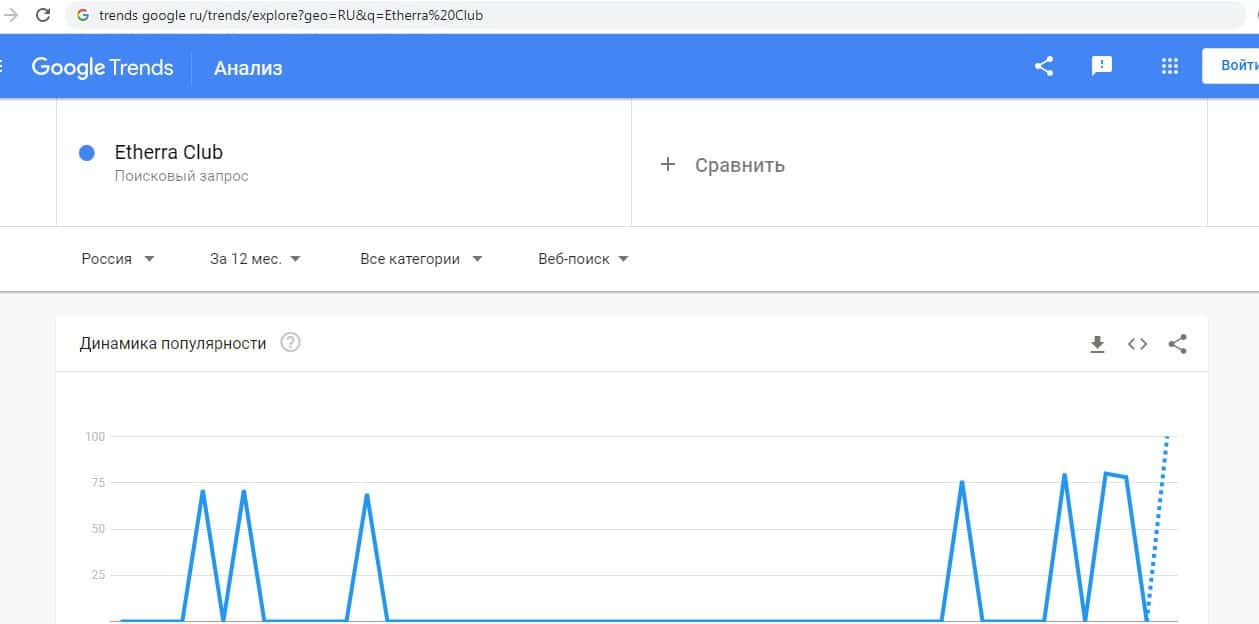Open the Google Trends home logo

click(102, 67)
